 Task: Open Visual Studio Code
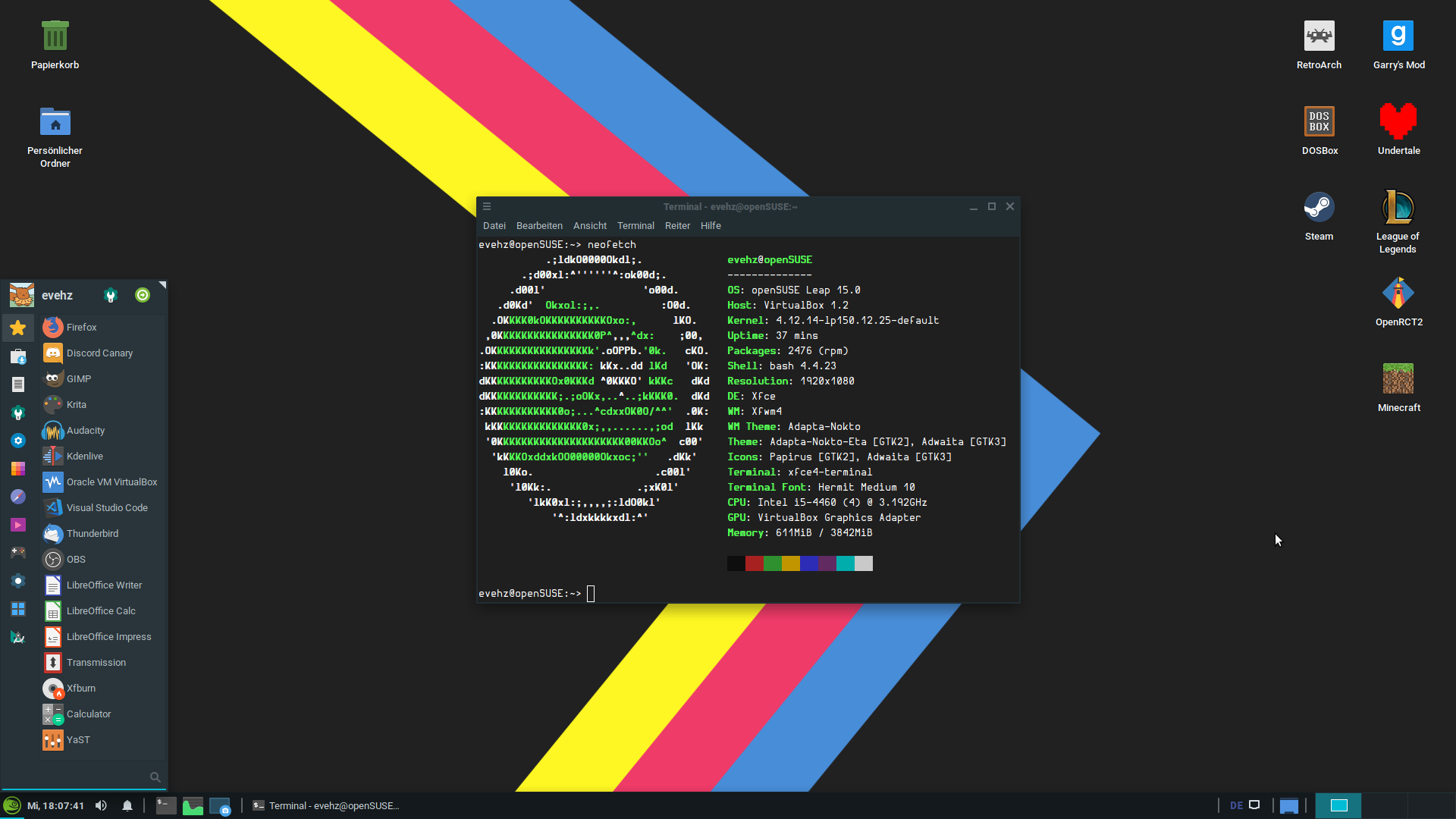103,508
